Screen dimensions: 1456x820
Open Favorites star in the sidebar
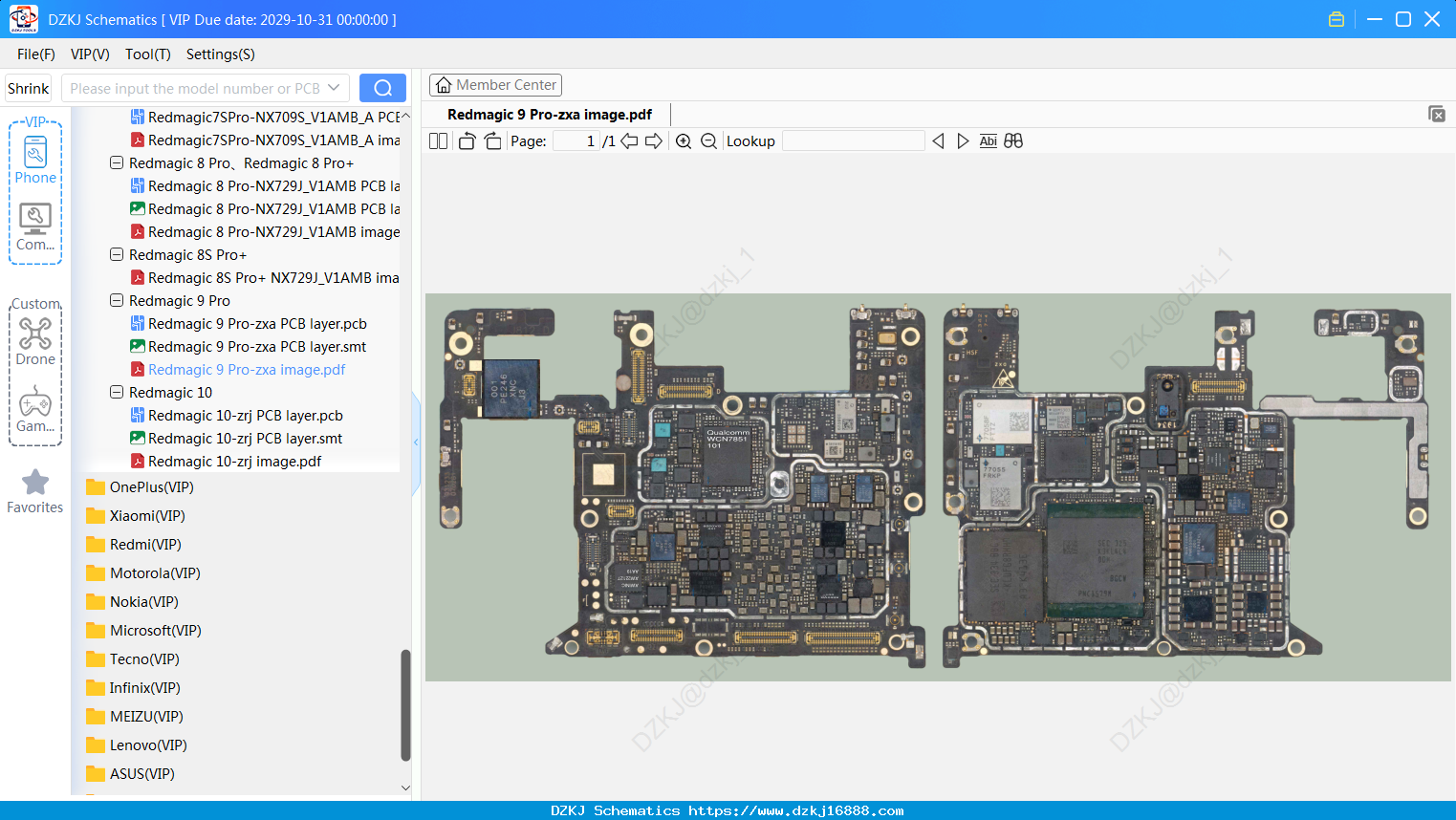(x=35, y=491)
